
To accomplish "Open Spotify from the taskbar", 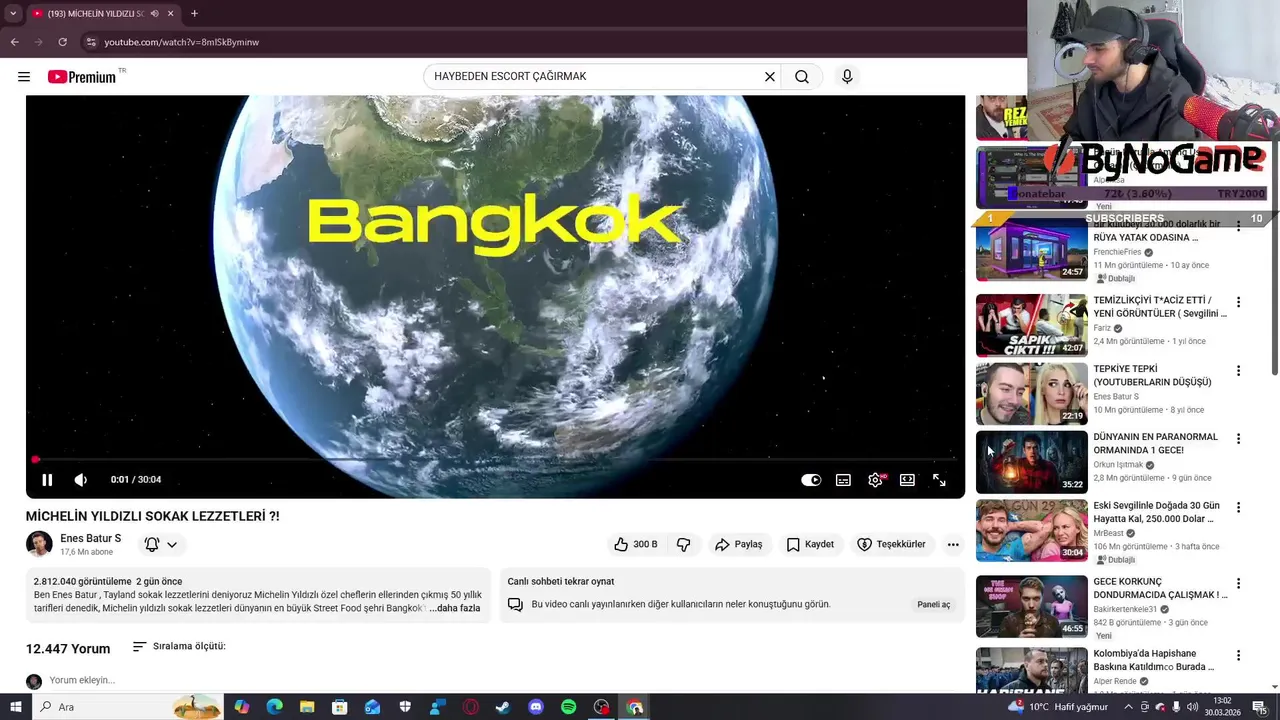I will (568, 707).
